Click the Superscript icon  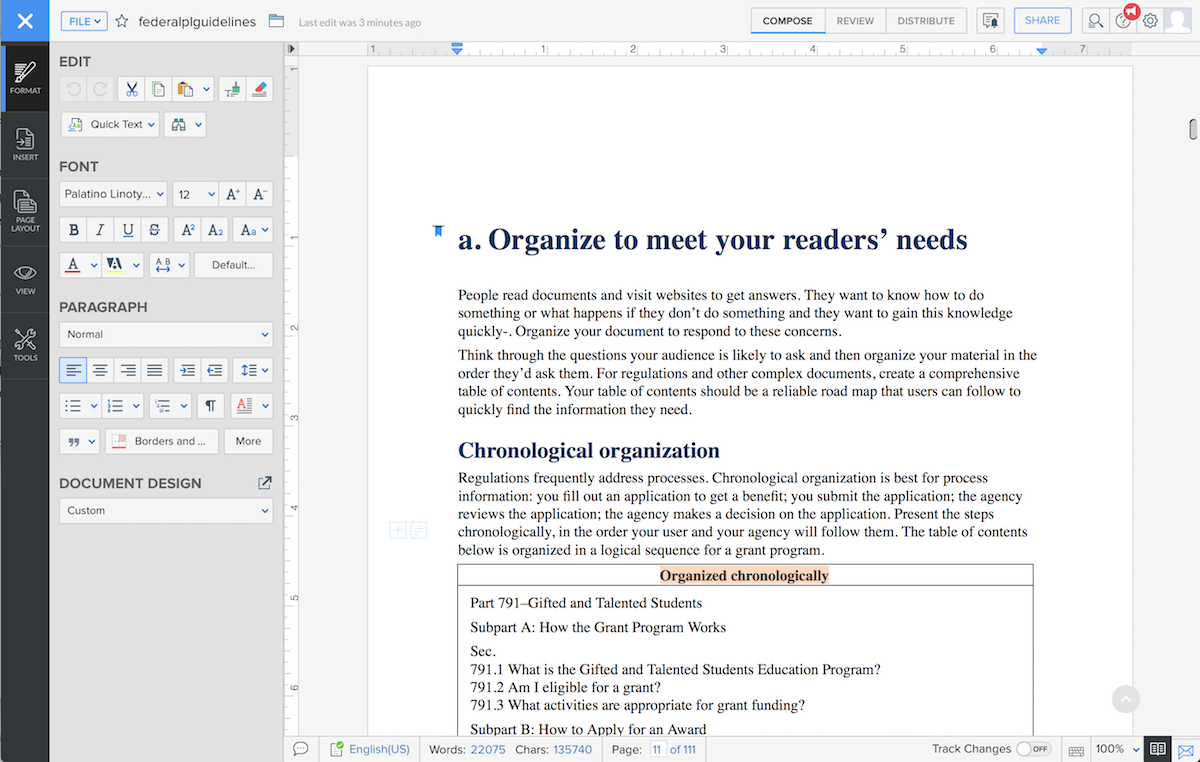click(x=187, y=230)
